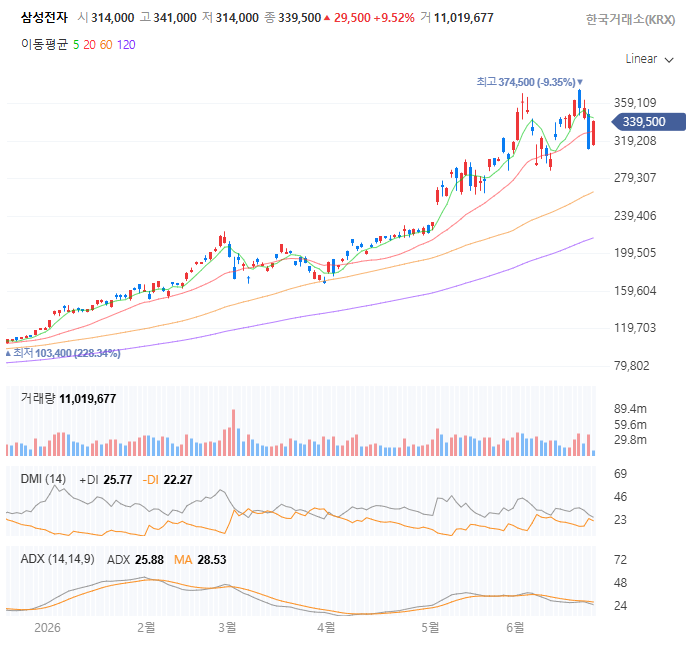
Task: Open the Linear scale dropdown
Action: 650,59
